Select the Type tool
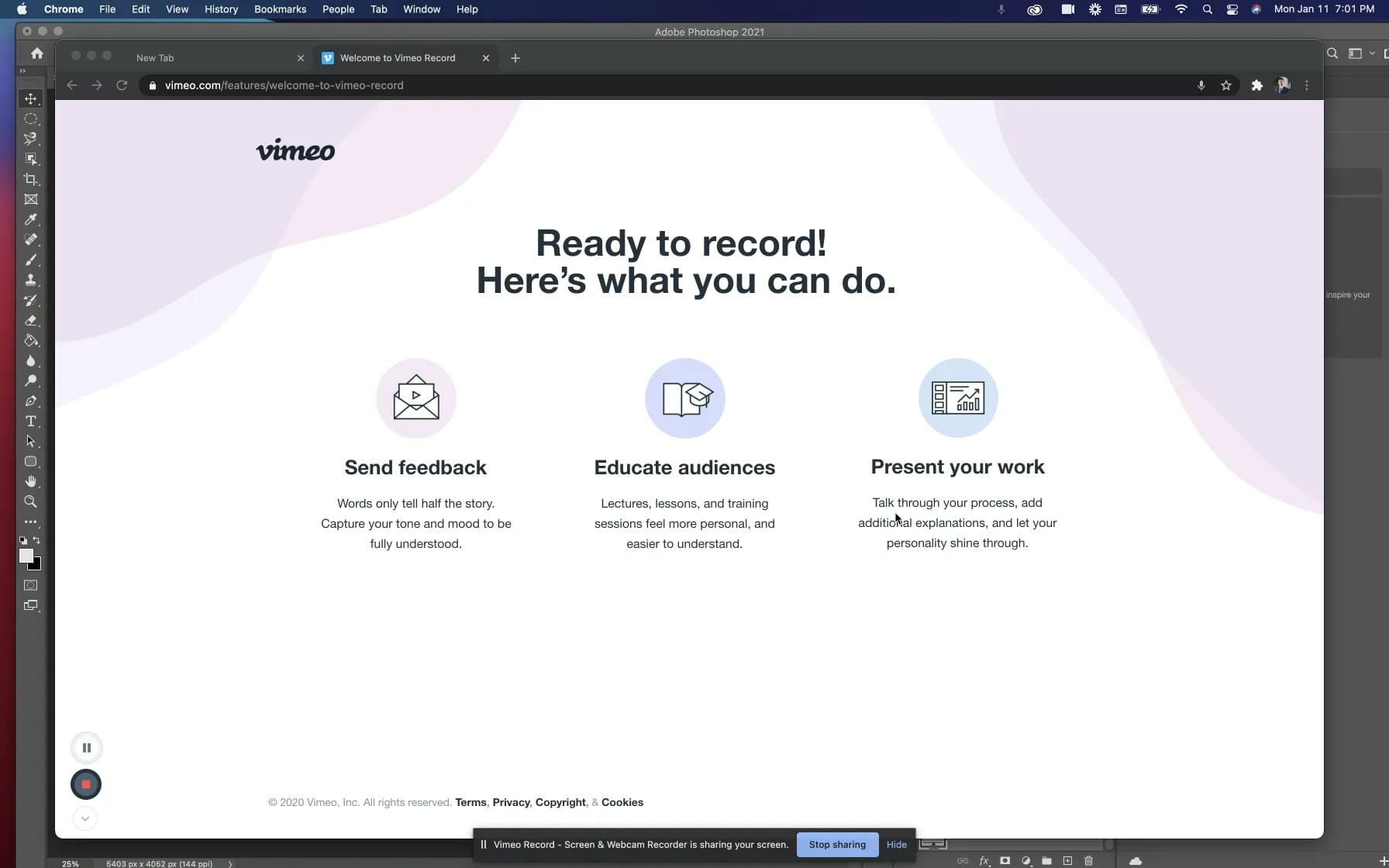The image size is (1389, 868). [31, 421]
